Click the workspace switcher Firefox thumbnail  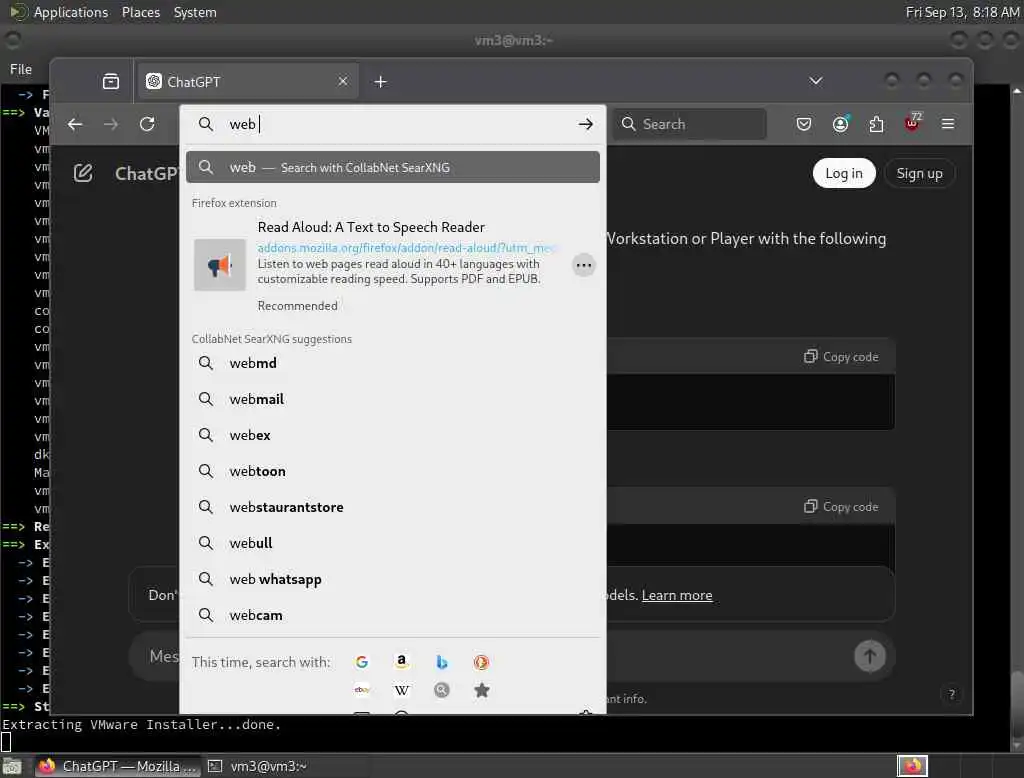point(912,766)
